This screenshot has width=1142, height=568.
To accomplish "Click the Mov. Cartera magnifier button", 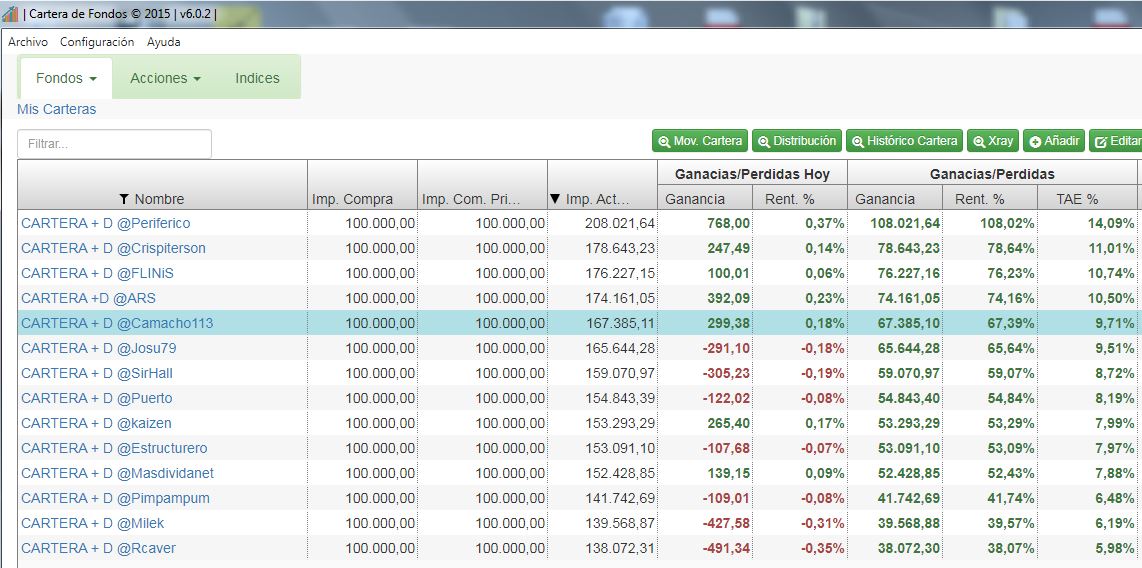I will tap(700, 141).
